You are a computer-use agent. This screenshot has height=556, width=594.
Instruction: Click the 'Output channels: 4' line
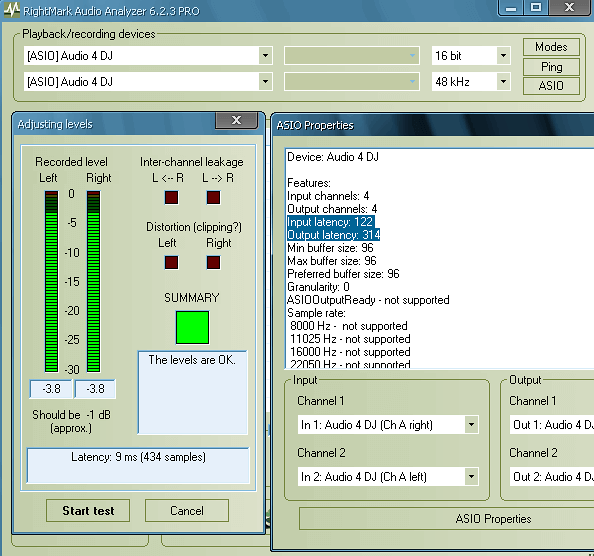(332, 209)
